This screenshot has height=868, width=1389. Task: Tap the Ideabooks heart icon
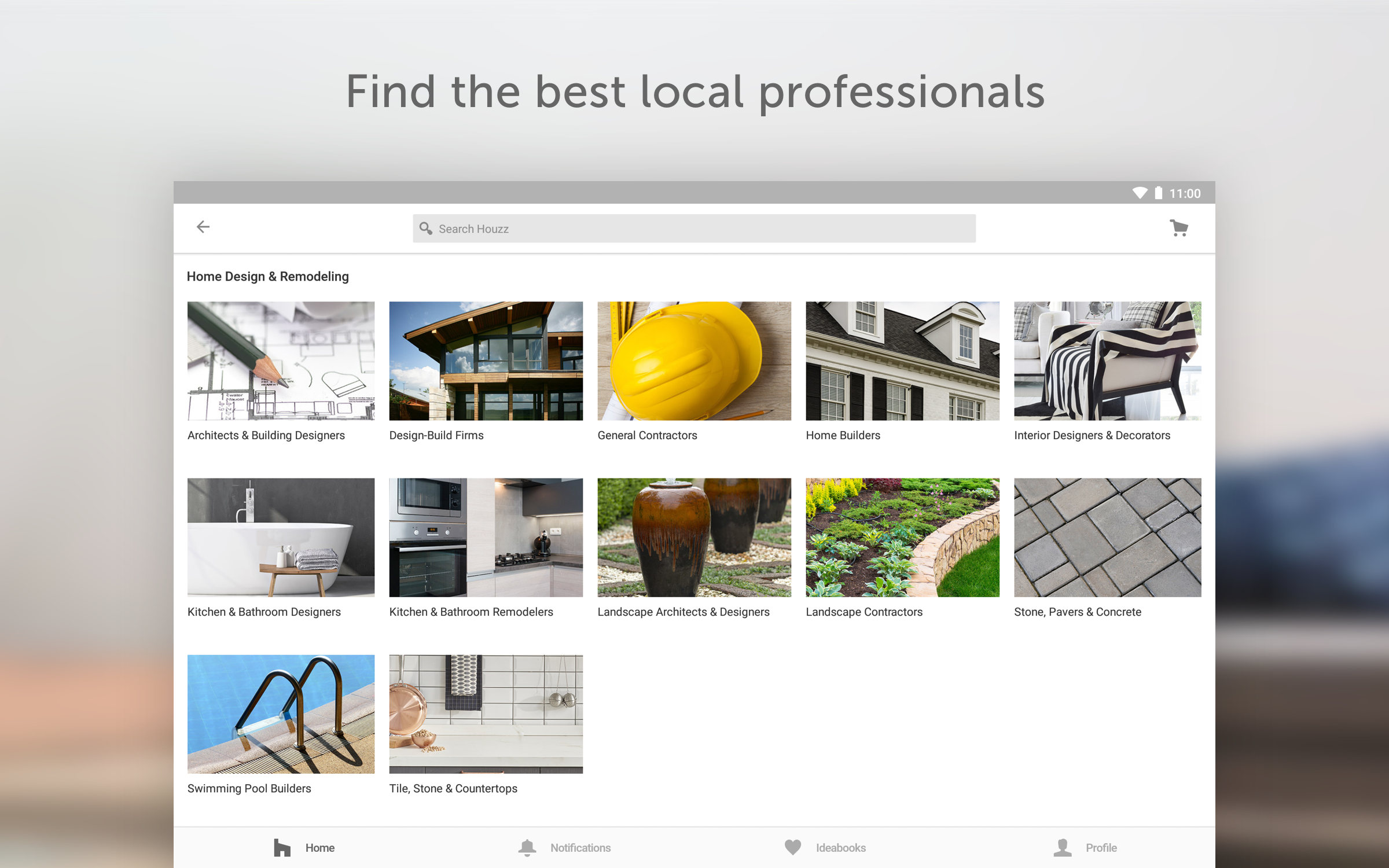click(x=793, y=847)
